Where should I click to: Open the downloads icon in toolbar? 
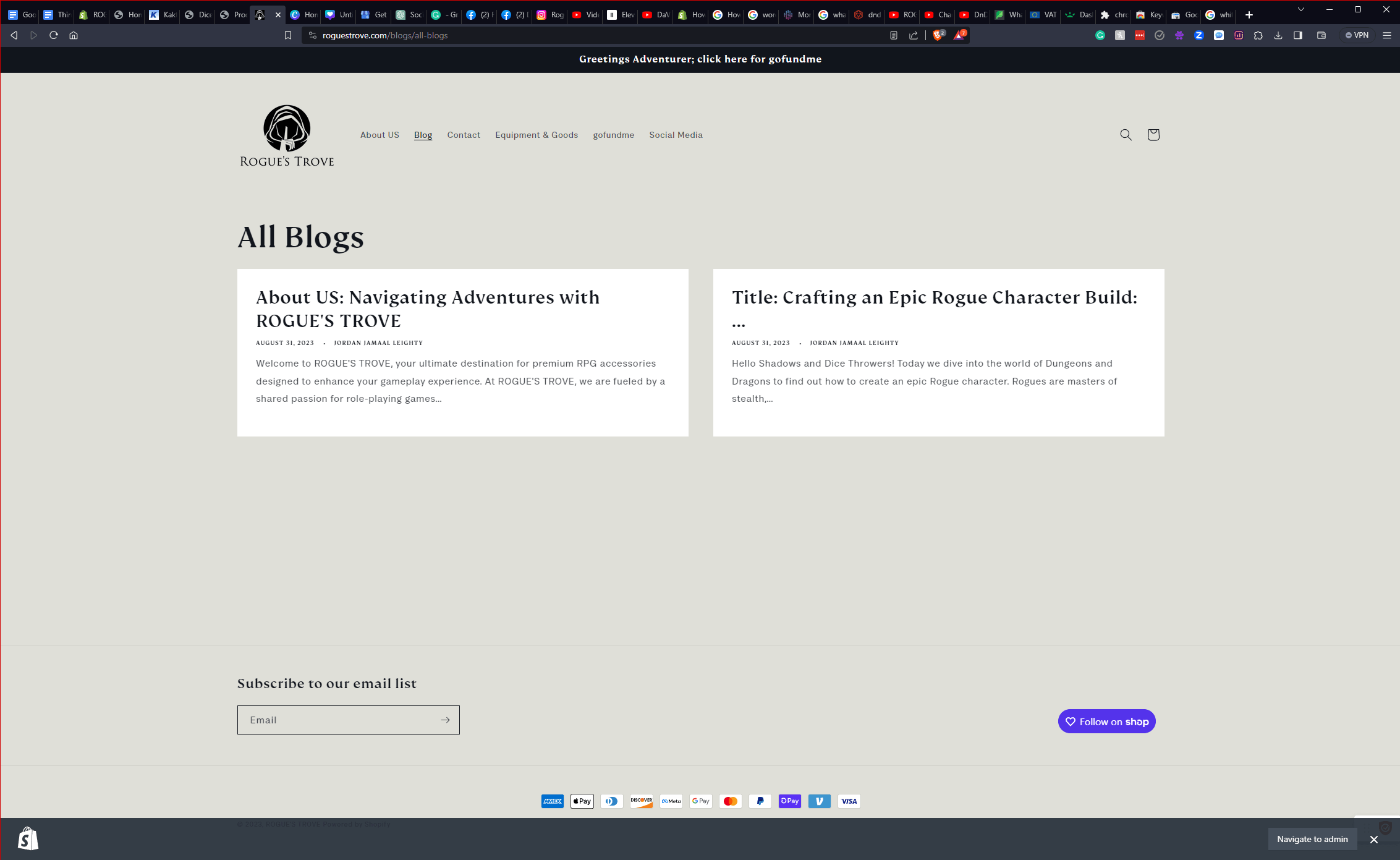coord(1278,35)
